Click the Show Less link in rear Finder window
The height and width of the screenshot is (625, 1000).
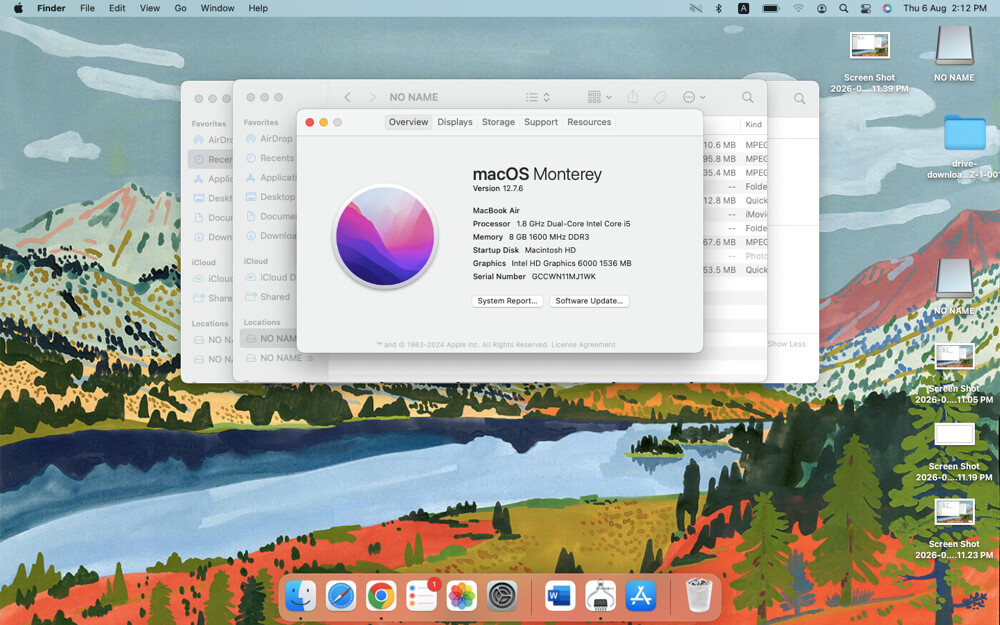pos(786,344)
